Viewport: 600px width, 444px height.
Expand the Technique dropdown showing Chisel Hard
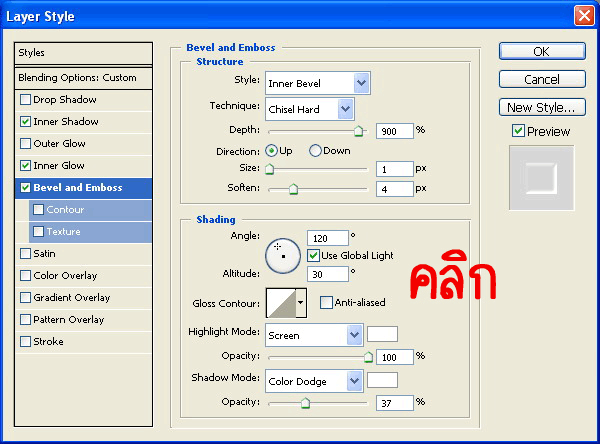pos(310,109)
